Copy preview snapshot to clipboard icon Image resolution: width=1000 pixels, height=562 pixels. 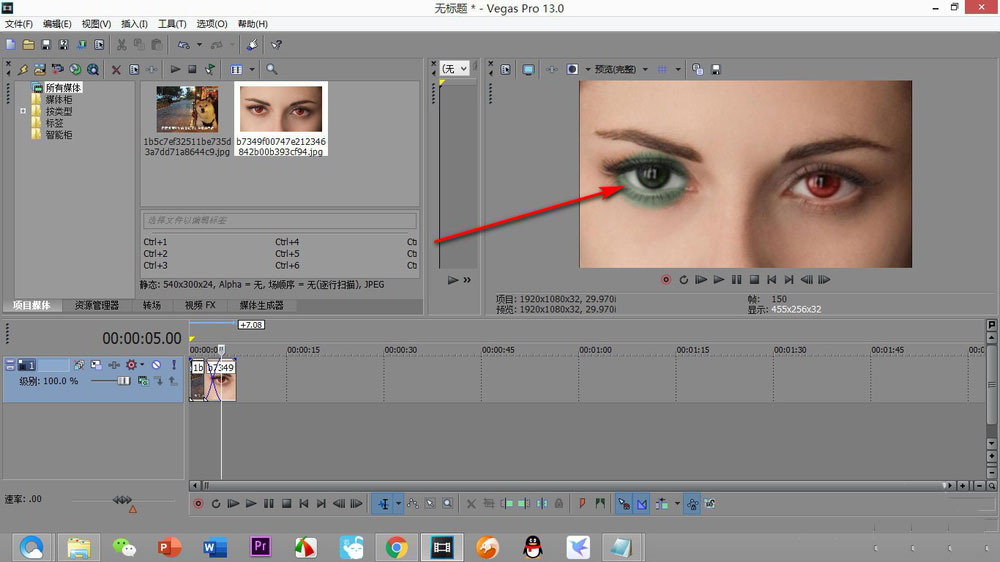698,70
